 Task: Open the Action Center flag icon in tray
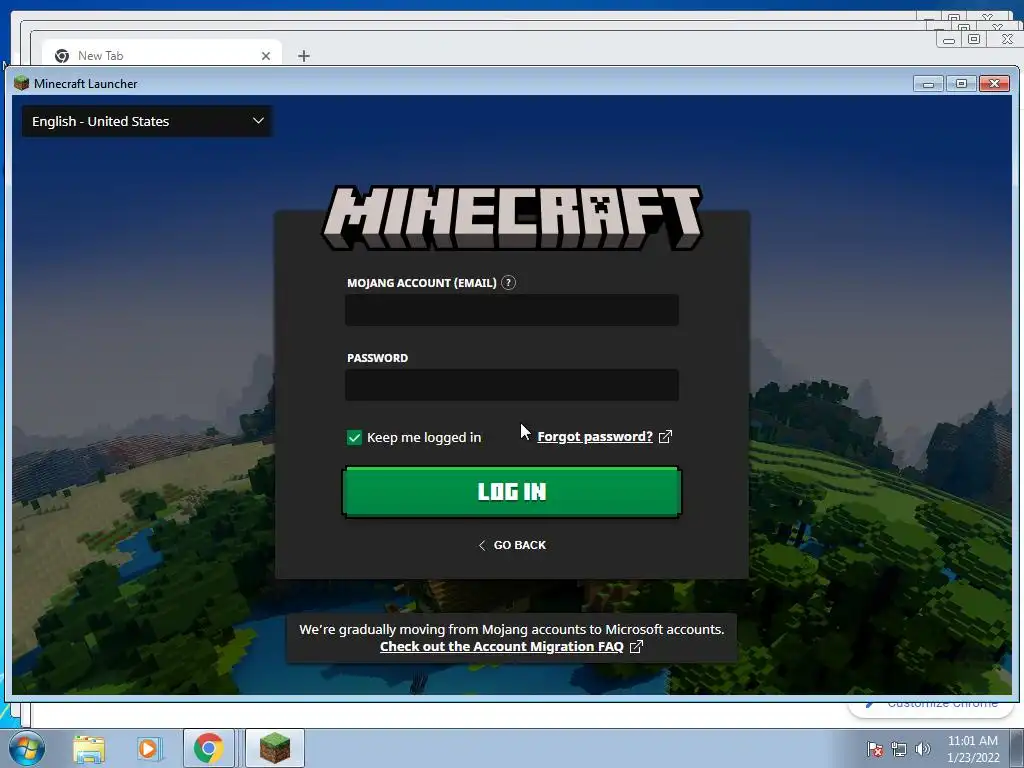point(874,749)
